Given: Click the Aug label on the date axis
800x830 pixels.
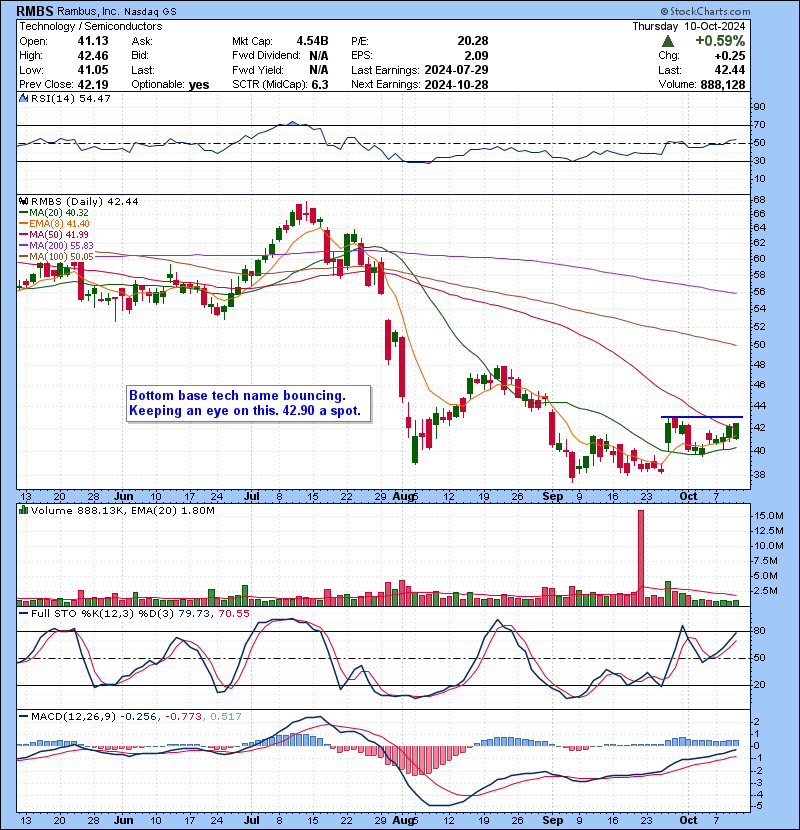Looking at the screenshot, I should [x=402, y=496].
